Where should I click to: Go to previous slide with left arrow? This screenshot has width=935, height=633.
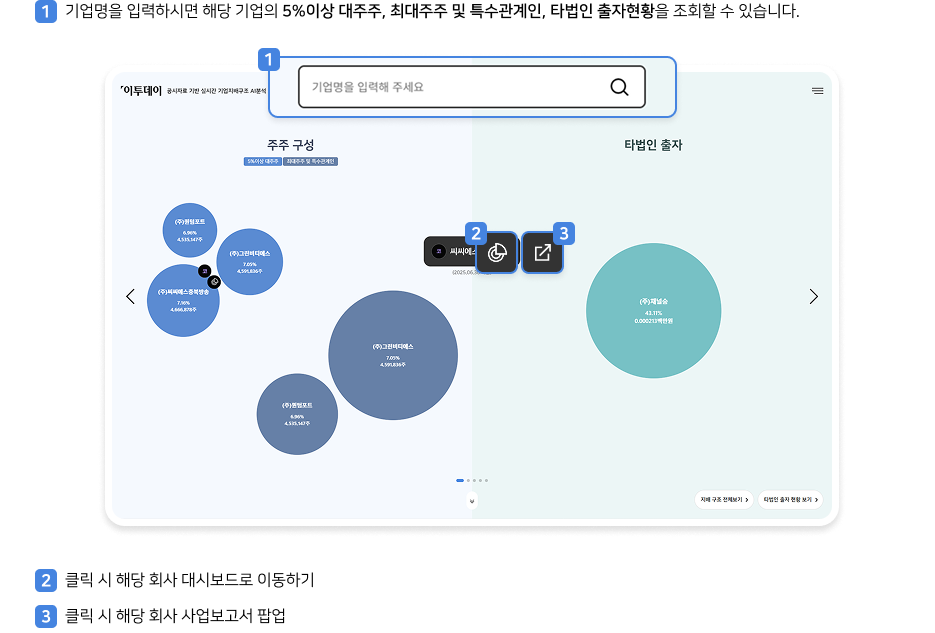point(130,296)
